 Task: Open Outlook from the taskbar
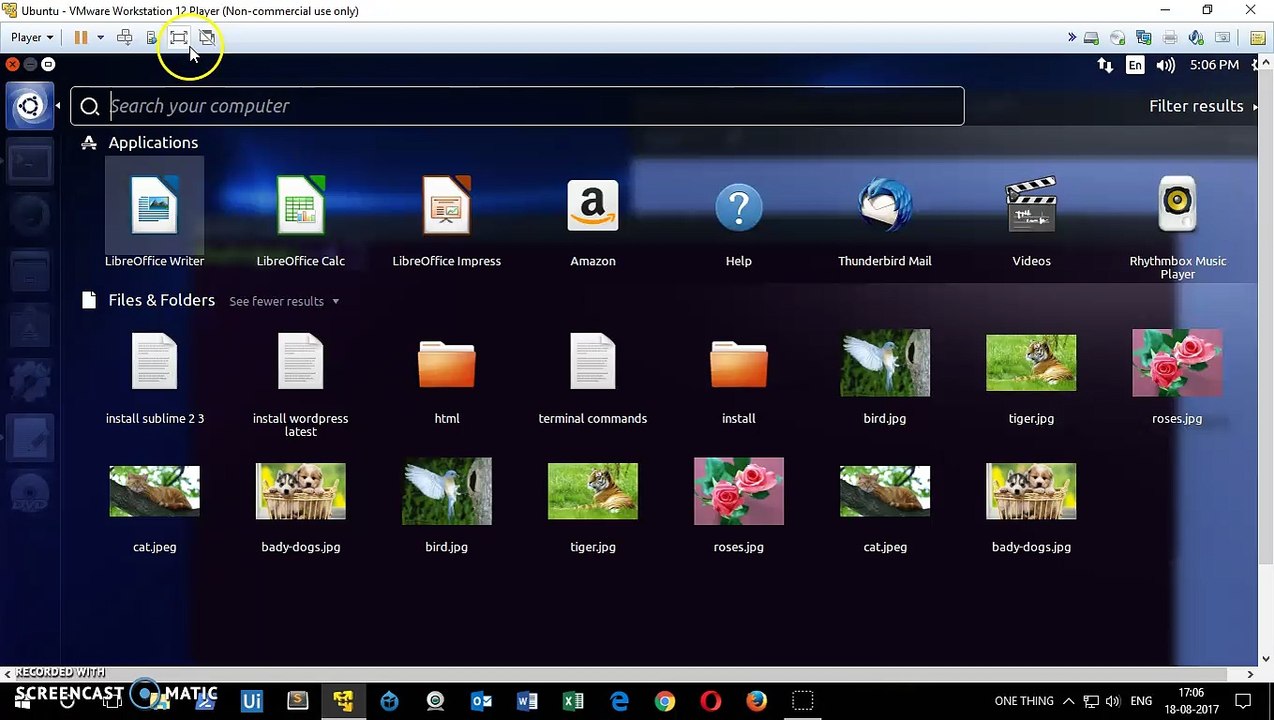pos(481,701)
